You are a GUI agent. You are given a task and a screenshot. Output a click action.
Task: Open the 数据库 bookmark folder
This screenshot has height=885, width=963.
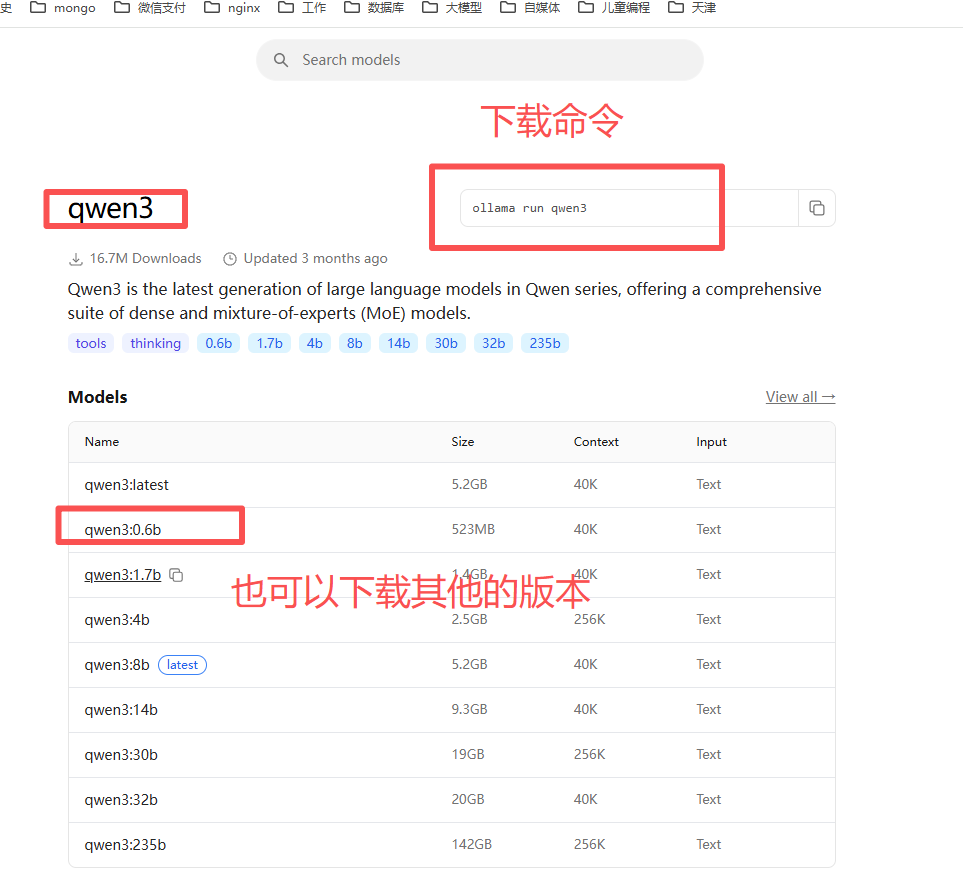click(x=374, y=8)
